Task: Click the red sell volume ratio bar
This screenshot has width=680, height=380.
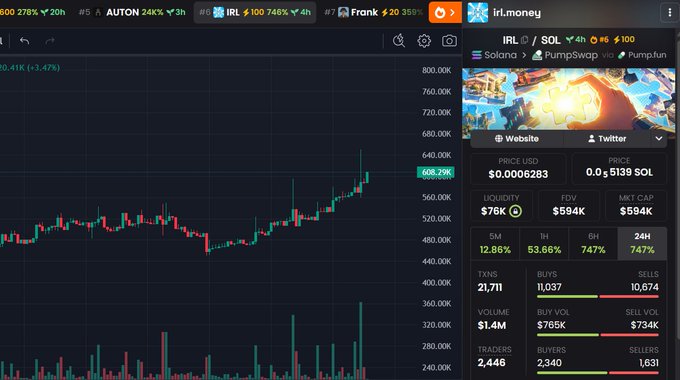Action: 630,335
